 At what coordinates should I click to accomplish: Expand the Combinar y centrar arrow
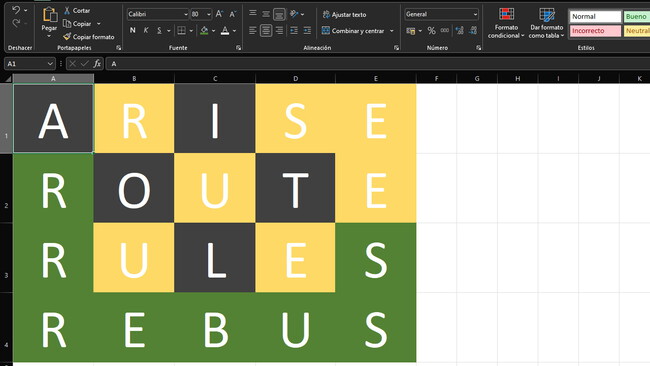coord(392,31)
